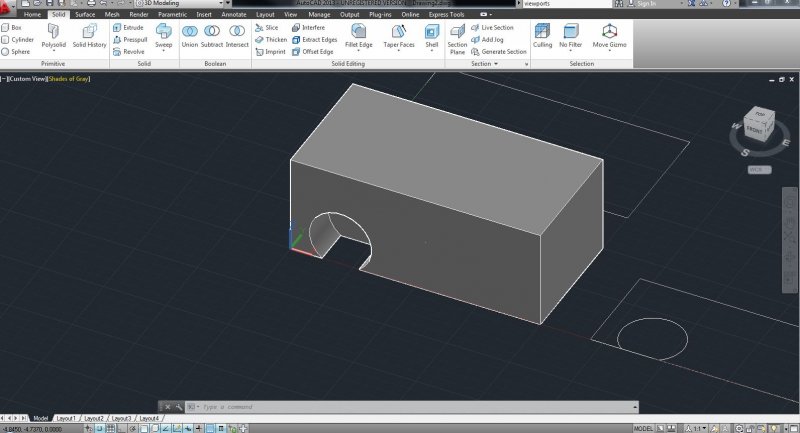Click the Polysolid tool

click(53, 36)
